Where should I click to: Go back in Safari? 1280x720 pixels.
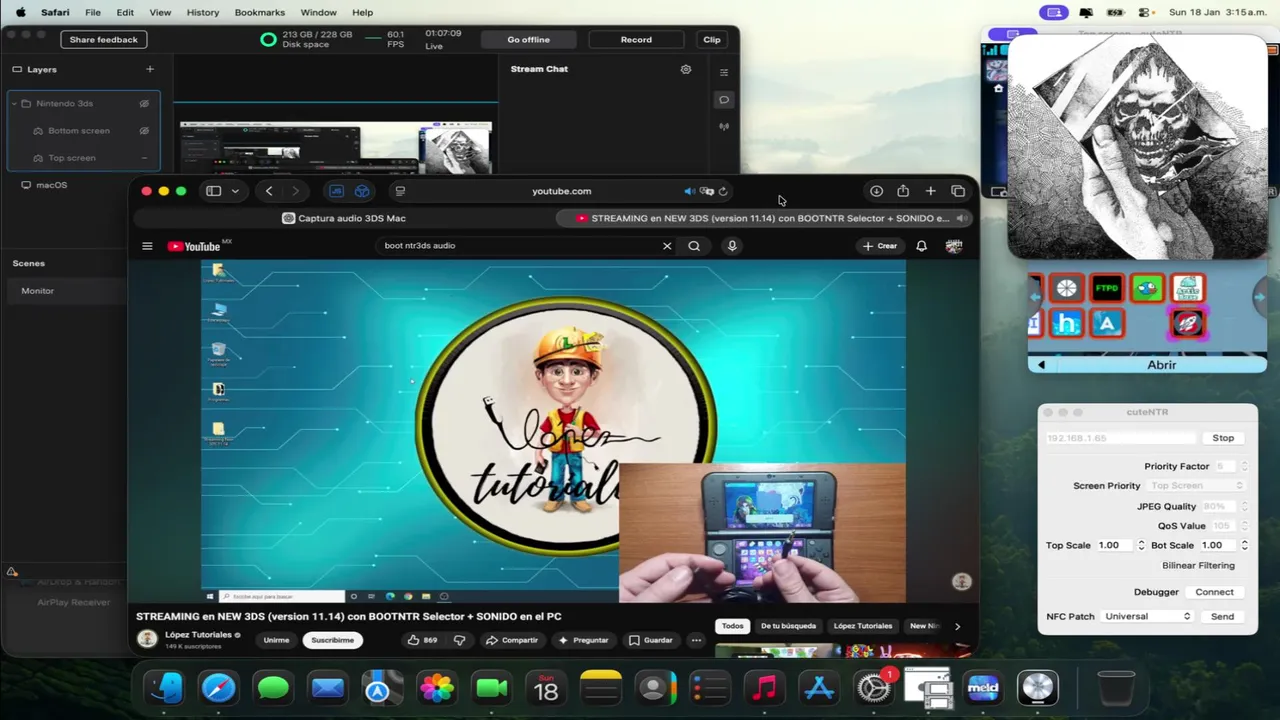[x=269, y=191]
